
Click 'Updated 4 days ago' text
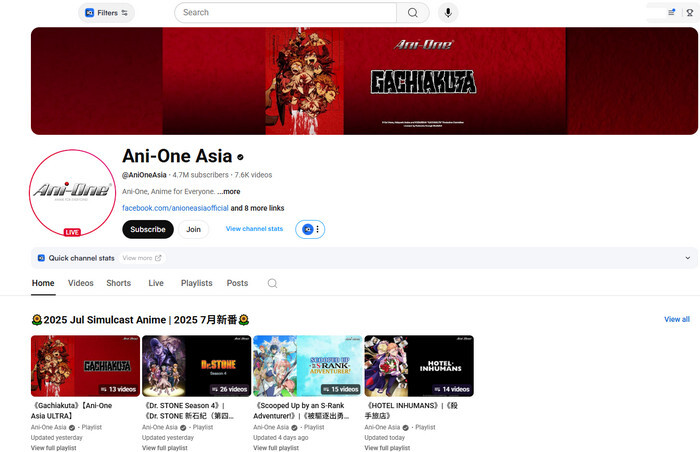280,437
